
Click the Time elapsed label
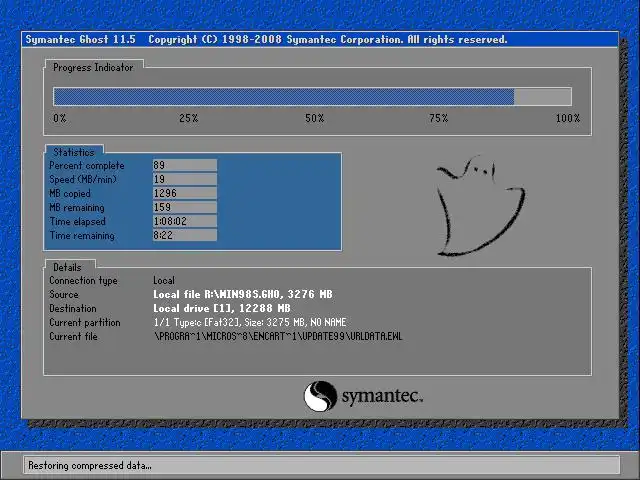point(78,222)
